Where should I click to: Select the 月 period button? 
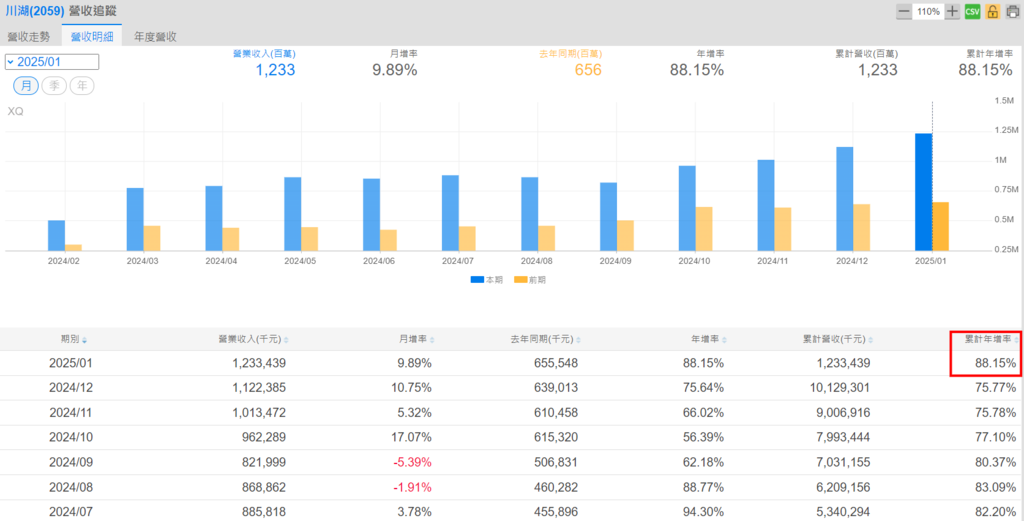click(26, 86)
